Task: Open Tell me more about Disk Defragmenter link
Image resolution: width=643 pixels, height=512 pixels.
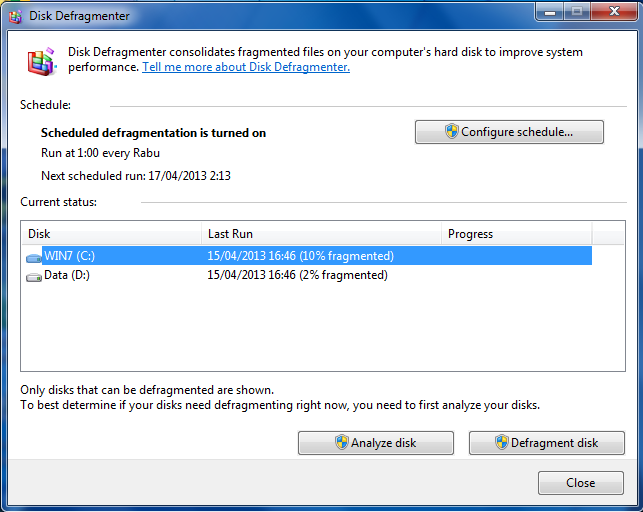Action: pyautogui.click(x=246, y=67)
